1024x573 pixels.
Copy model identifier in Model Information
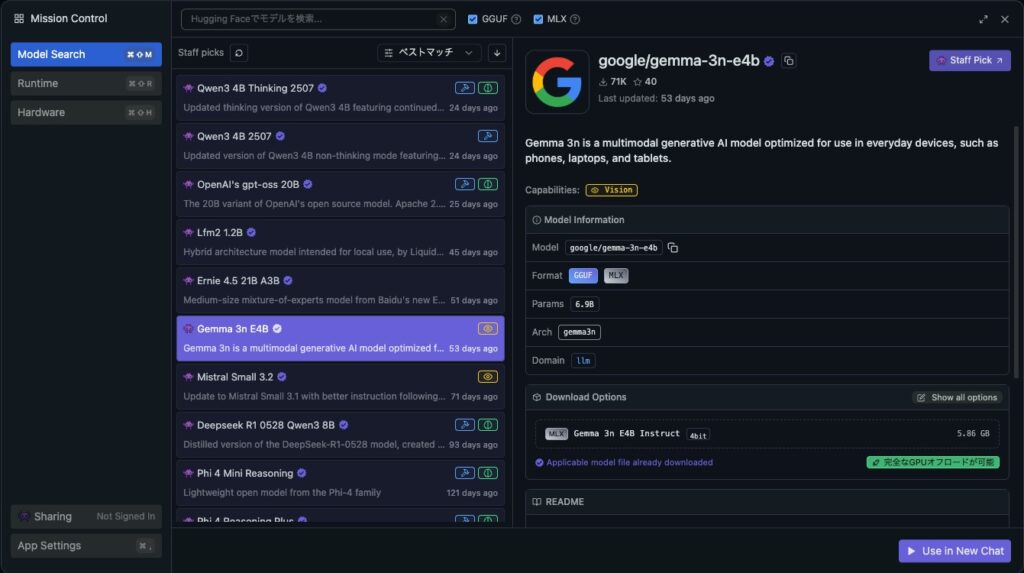pos(673,248)
